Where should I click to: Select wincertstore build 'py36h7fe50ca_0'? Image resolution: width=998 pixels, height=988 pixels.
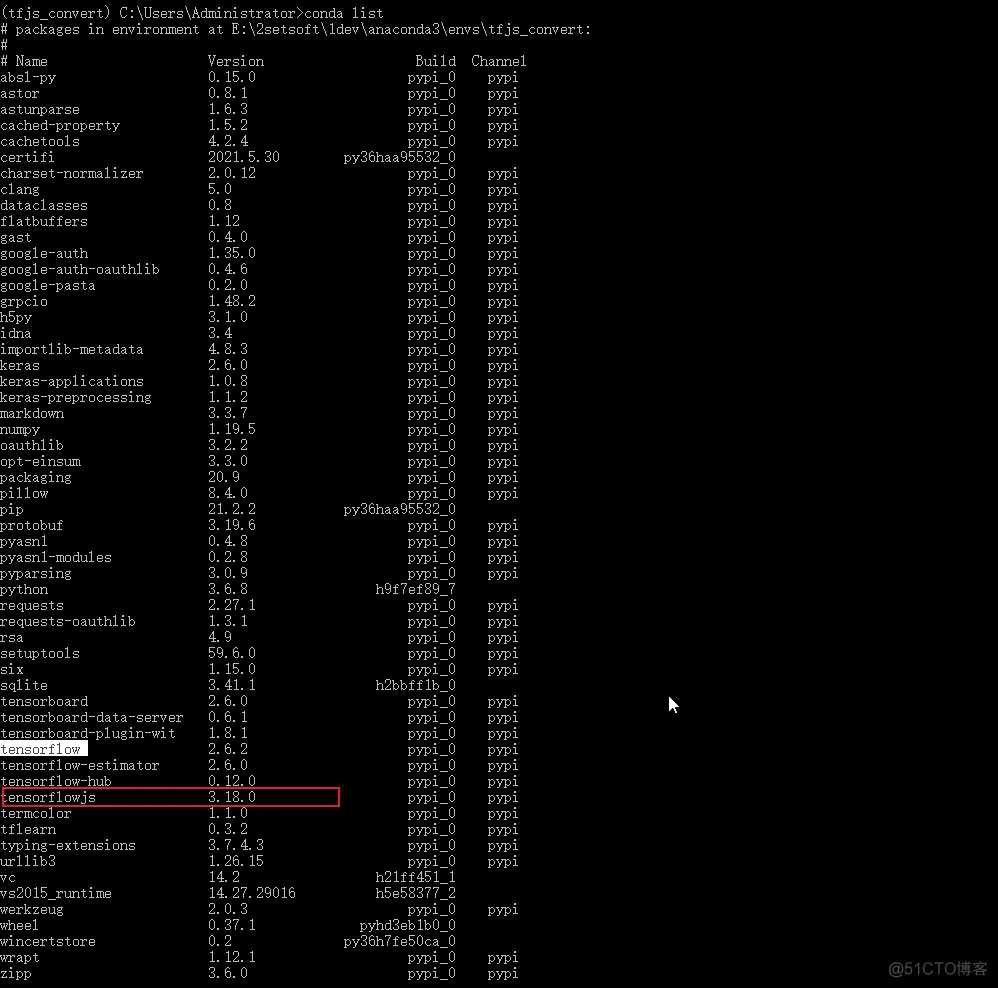pyautogui.click(x=400, y=942)
